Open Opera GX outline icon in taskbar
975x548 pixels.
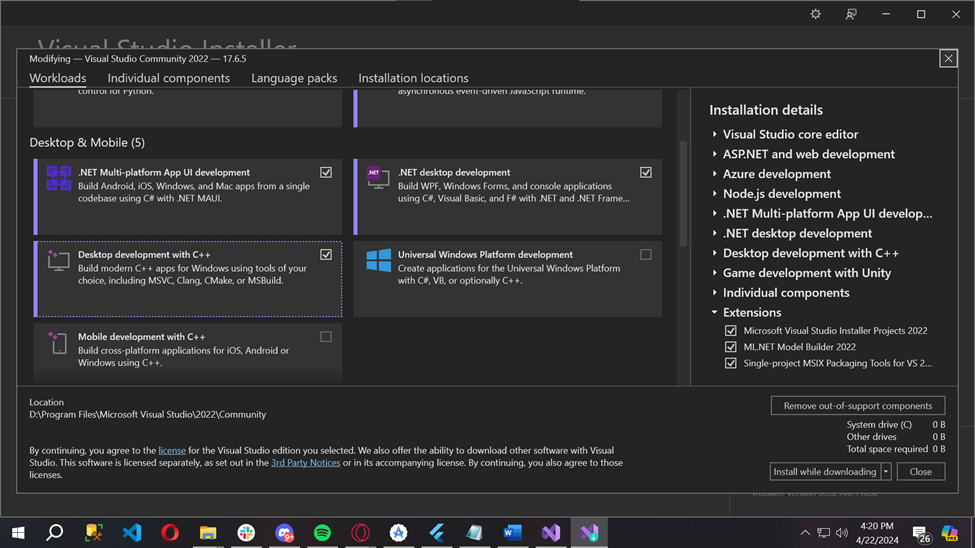360,532
